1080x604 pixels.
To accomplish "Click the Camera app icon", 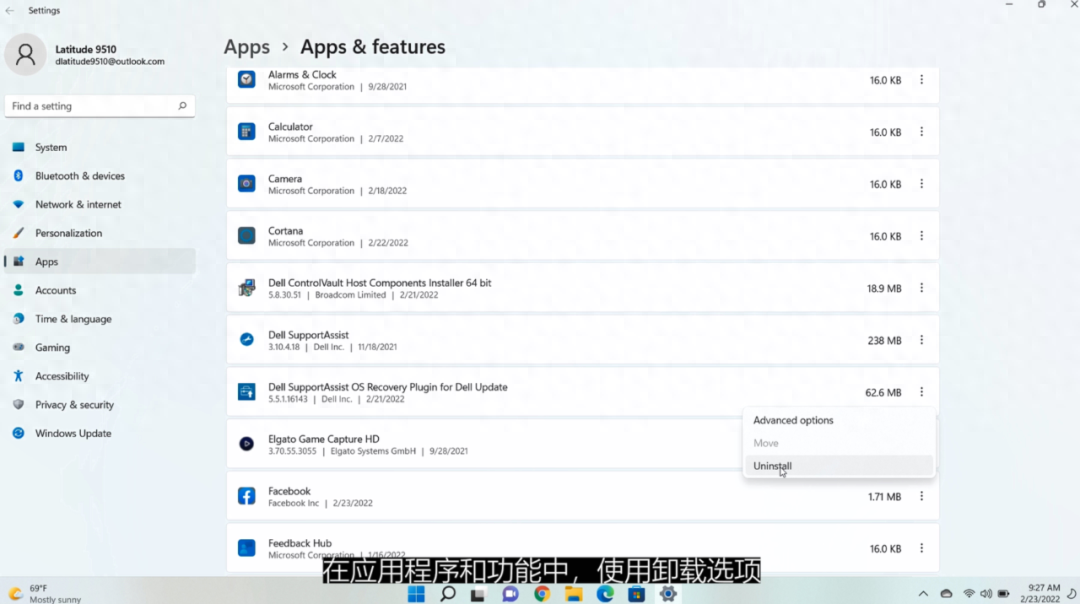I will click(247, 184).
